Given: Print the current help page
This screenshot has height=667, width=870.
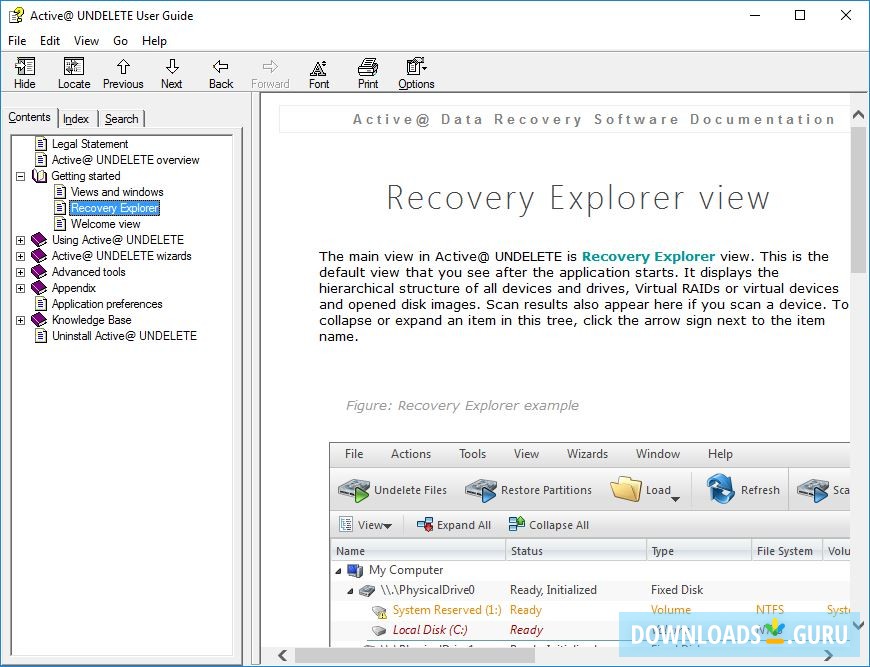Looking at the screenshot, I should (368, 73).
